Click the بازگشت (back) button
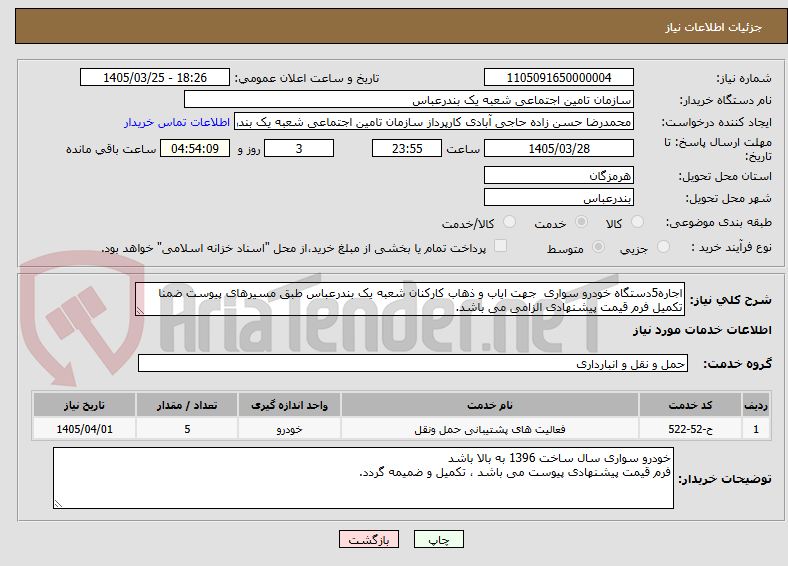Viewport: 788px width, 566px height. (368, 539)
